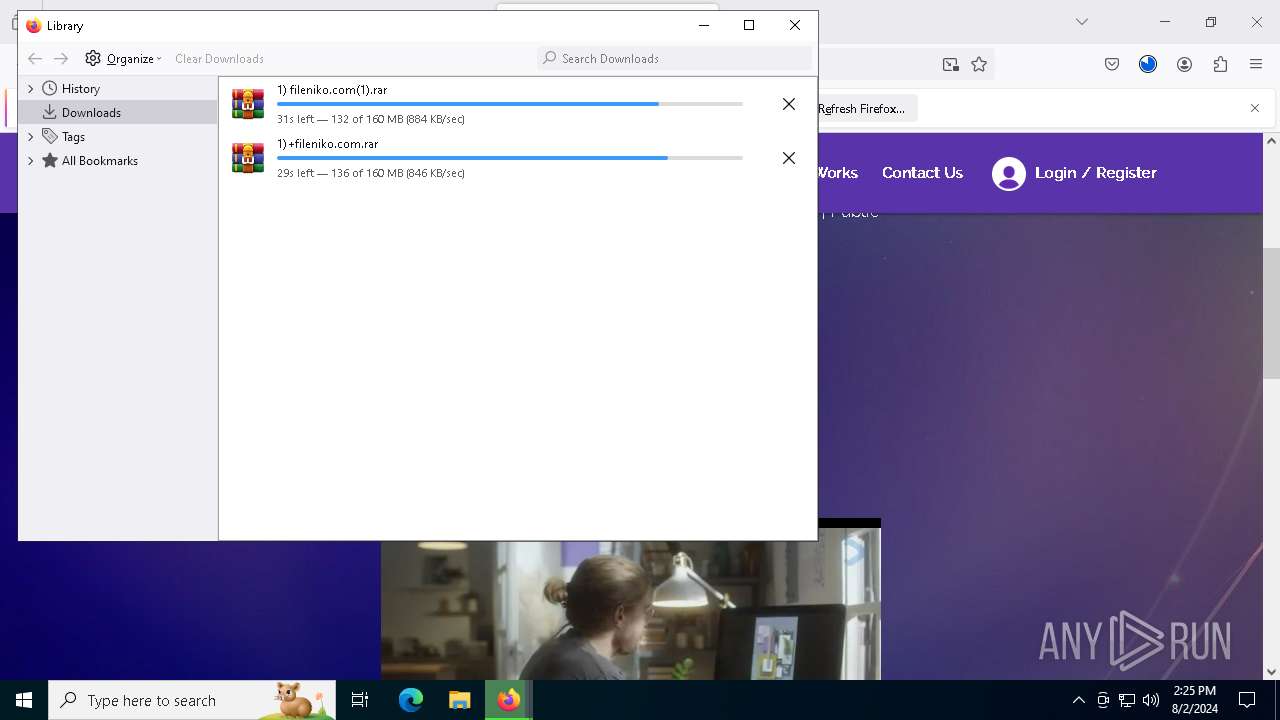Image resolution: width=1280 pixels, height=720 pixels.
Task: Launch Microsoft Edge from taskbar
Action: coord(411,700)
